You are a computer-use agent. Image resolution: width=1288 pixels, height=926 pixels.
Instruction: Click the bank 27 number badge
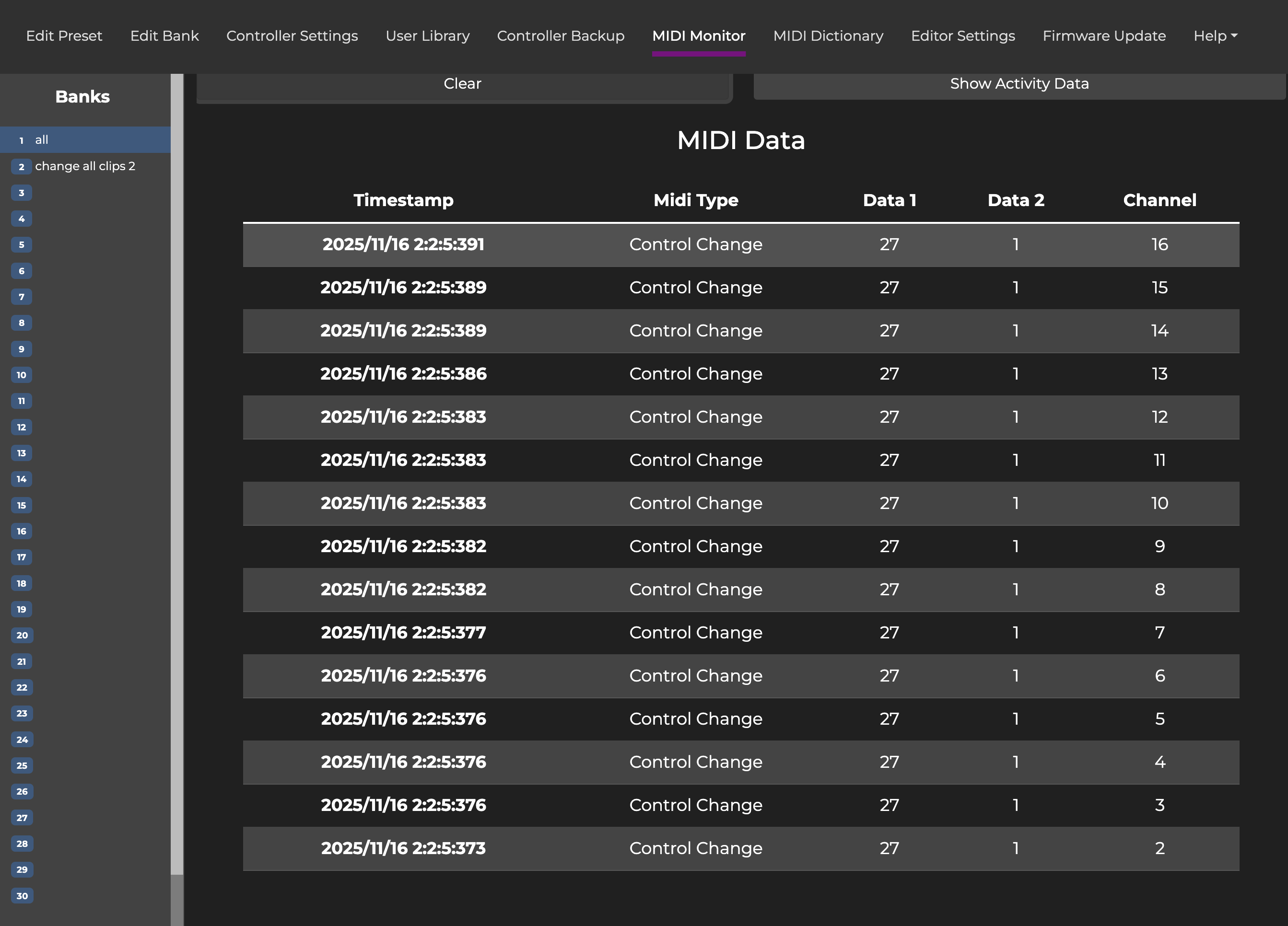(22, 818)
